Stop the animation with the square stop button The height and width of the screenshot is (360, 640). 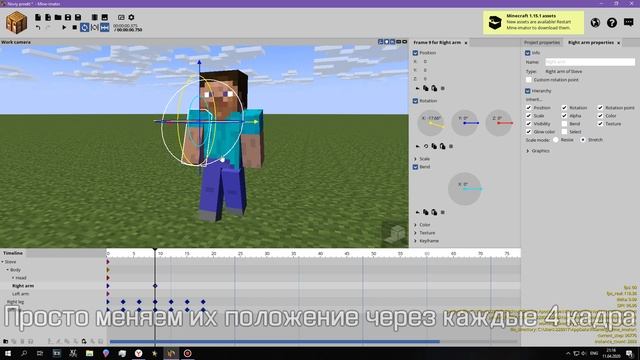click(x=74, y=28)
